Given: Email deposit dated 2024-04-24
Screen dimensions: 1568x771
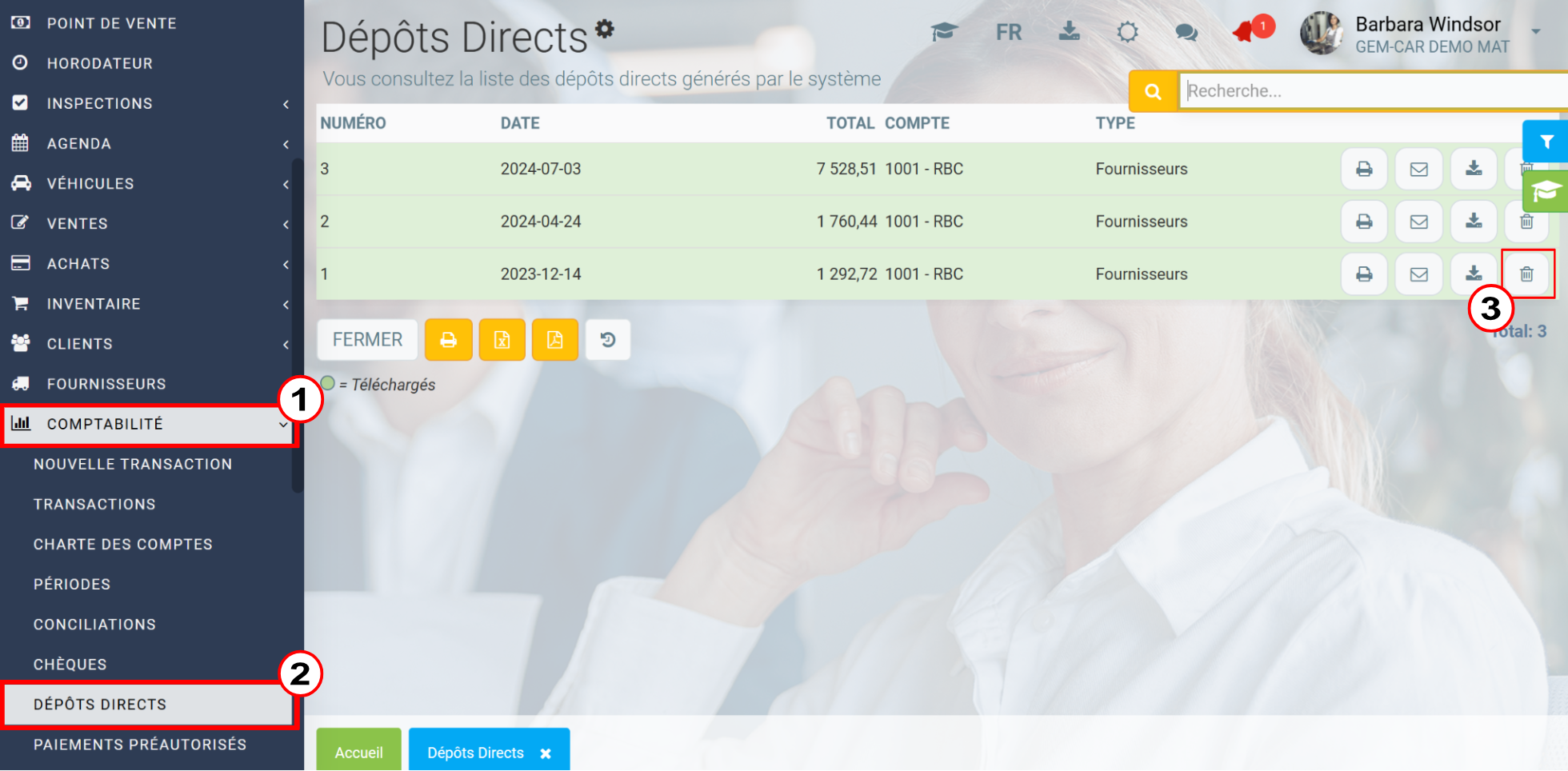Looking at the screenshot, I should [1418, 222].
